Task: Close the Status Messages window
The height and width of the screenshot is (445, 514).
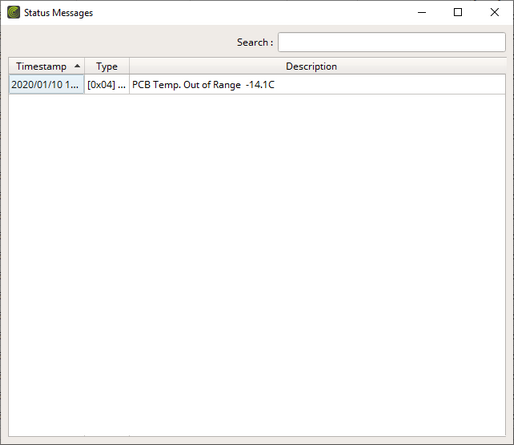Action: tap(494, 12)
